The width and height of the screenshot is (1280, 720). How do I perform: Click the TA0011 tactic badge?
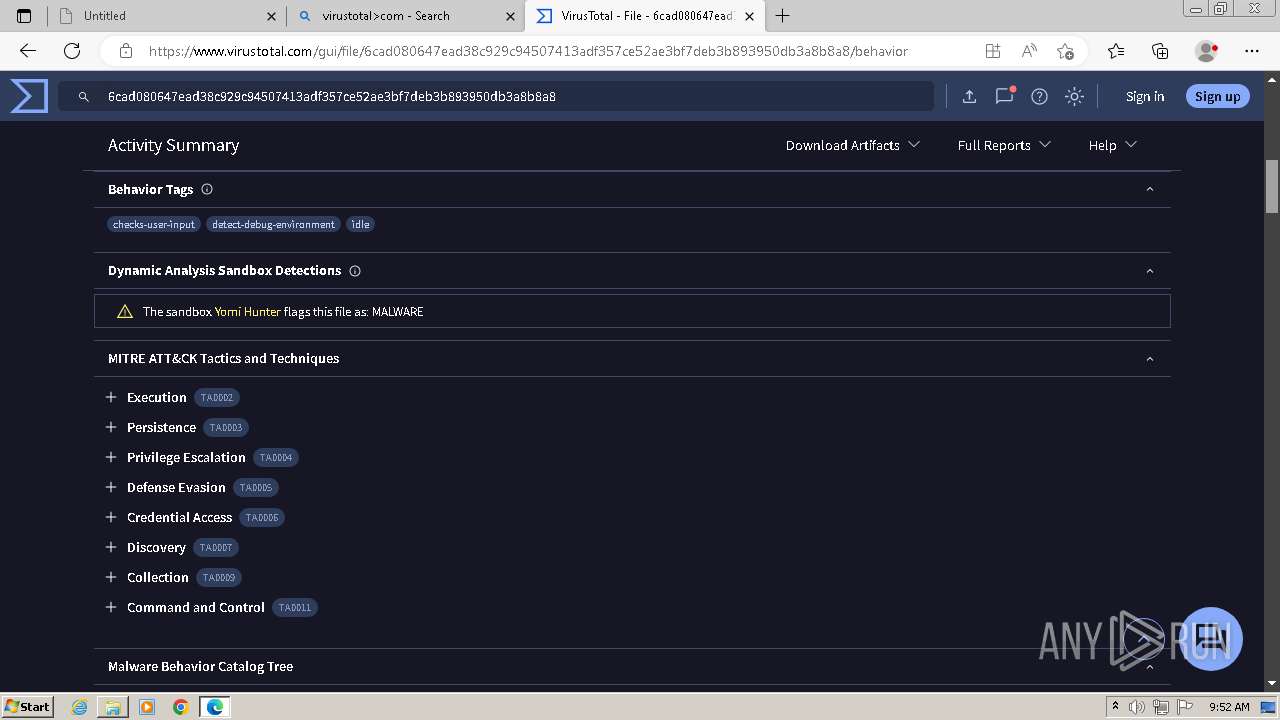[x=295, y=607]
